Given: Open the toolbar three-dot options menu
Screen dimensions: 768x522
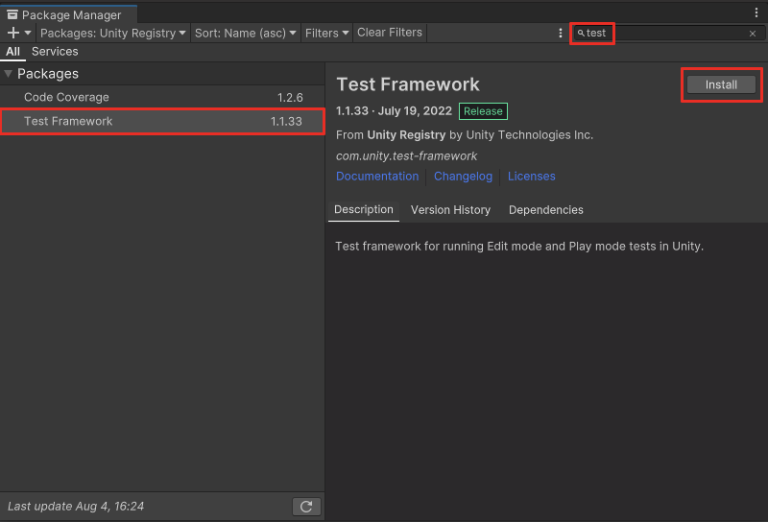Looking at the screenshot, I should (560, 33).
